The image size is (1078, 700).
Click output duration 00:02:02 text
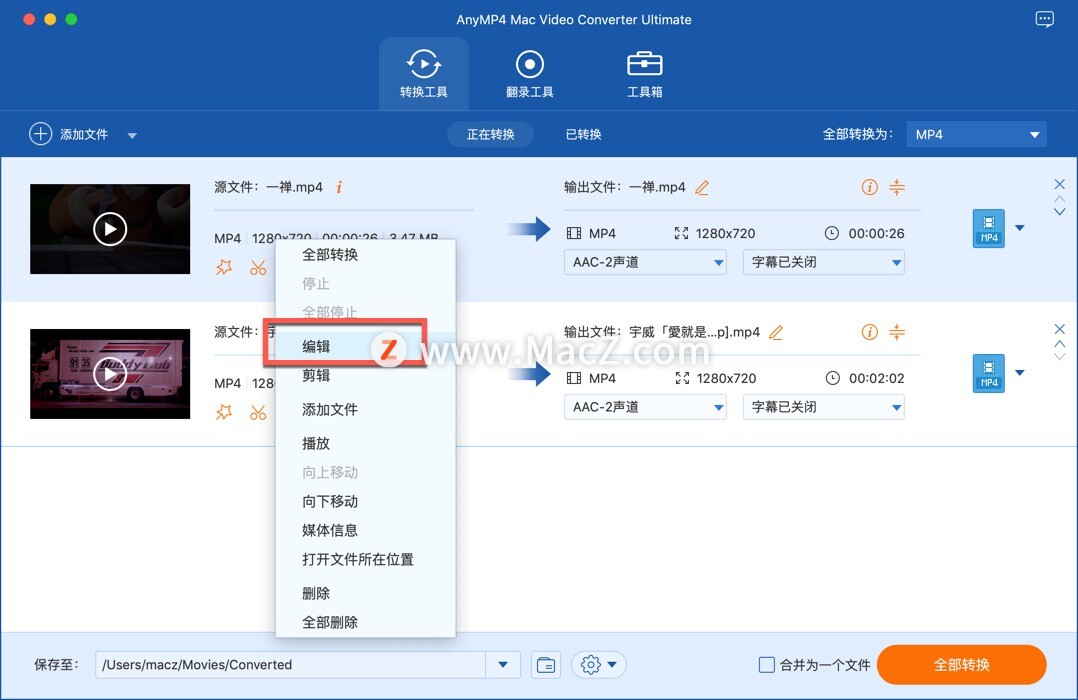coord(877,378)
